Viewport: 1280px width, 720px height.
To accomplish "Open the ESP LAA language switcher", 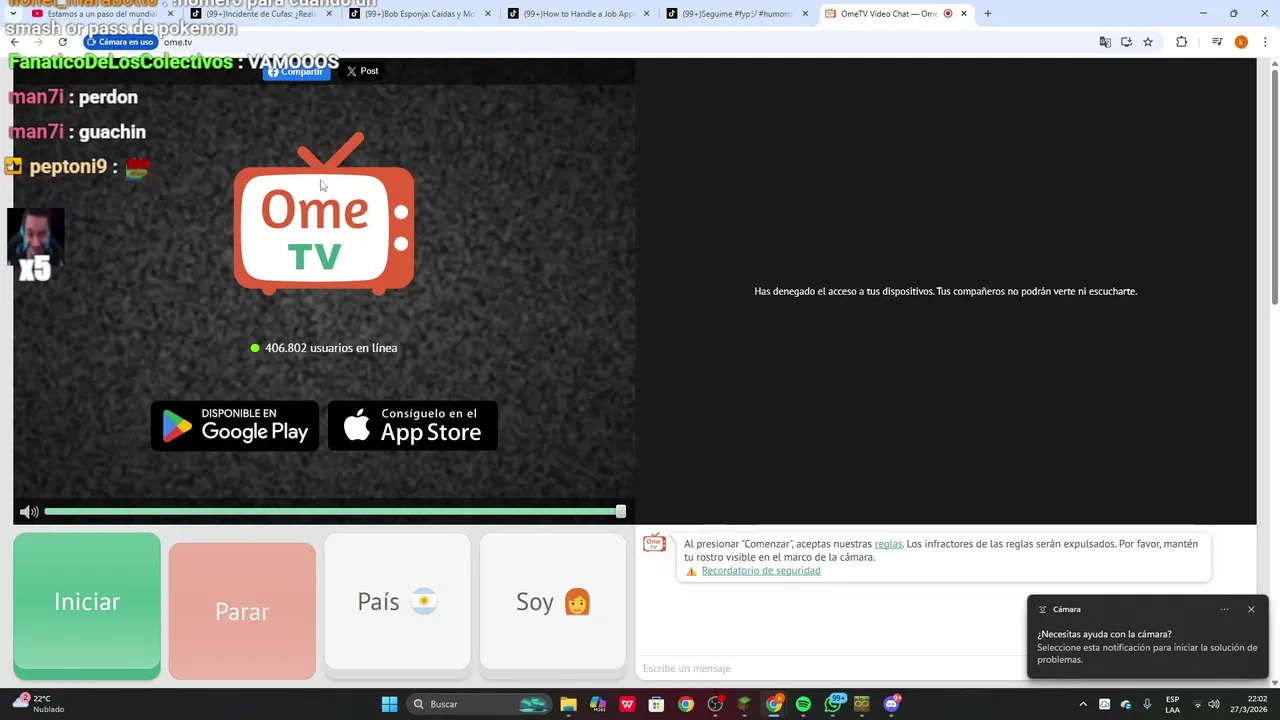I will [1172, 704].
